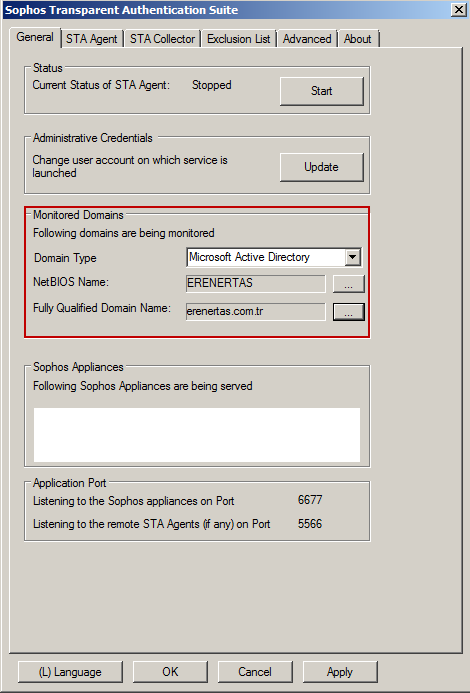Show the About tab
The width and height of the screenshot is (470, 693).
(358, 39)
